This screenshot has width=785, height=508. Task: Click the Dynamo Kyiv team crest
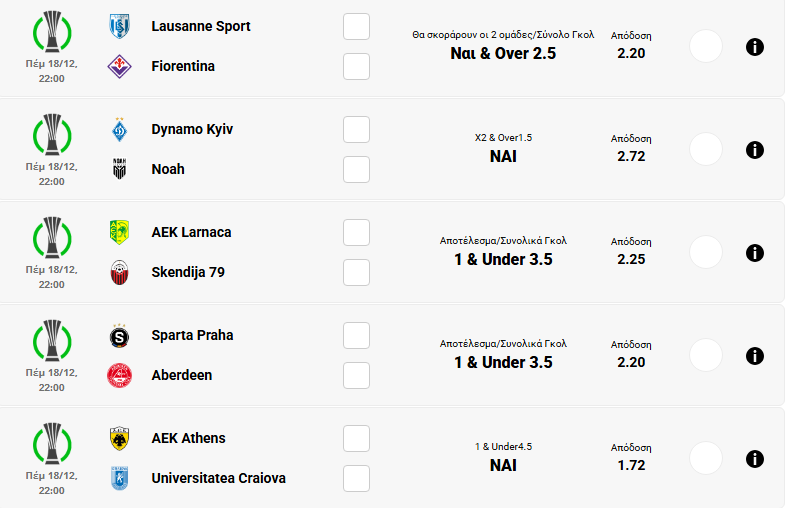click(x=120, y=130)
